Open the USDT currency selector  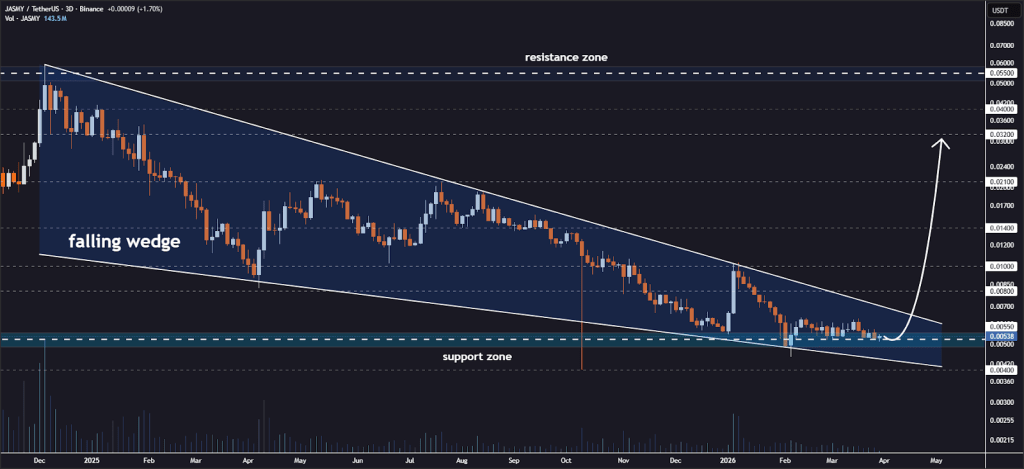click(x=1000, y=10)
